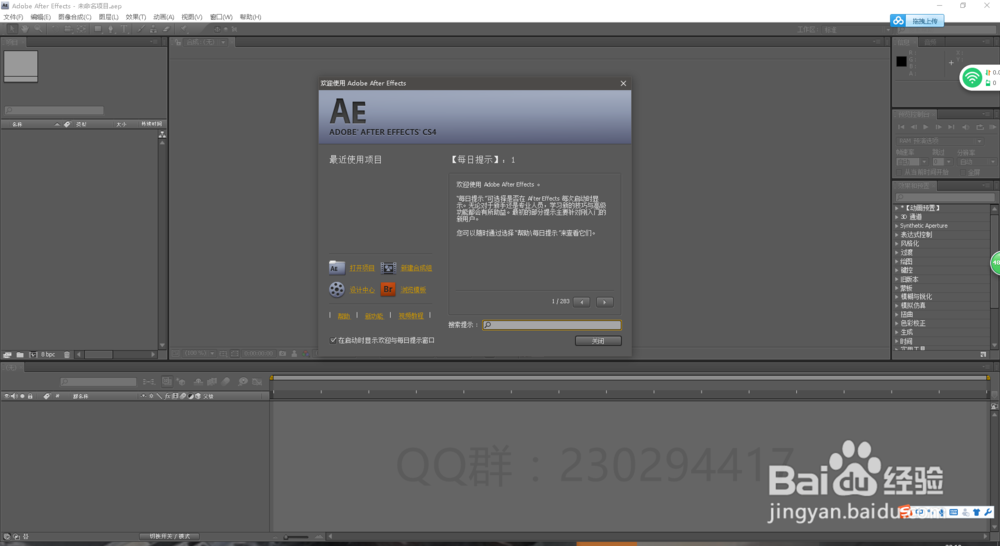The image size is (1000, 546).
Task: Select the Brush tool in toolbar
Action: (141, 29)
